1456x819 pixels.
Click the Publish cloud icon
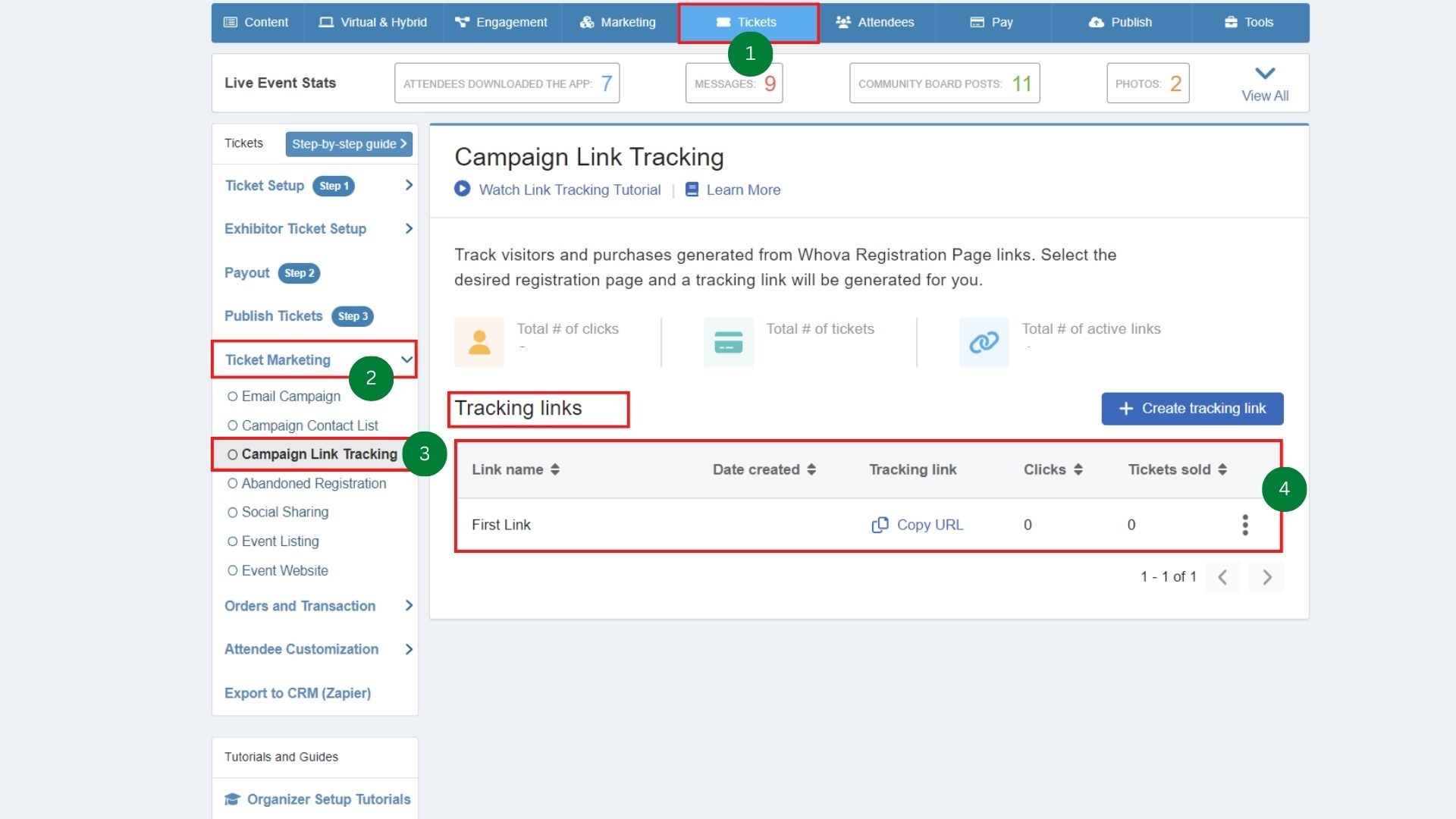tap(1097, 22)
